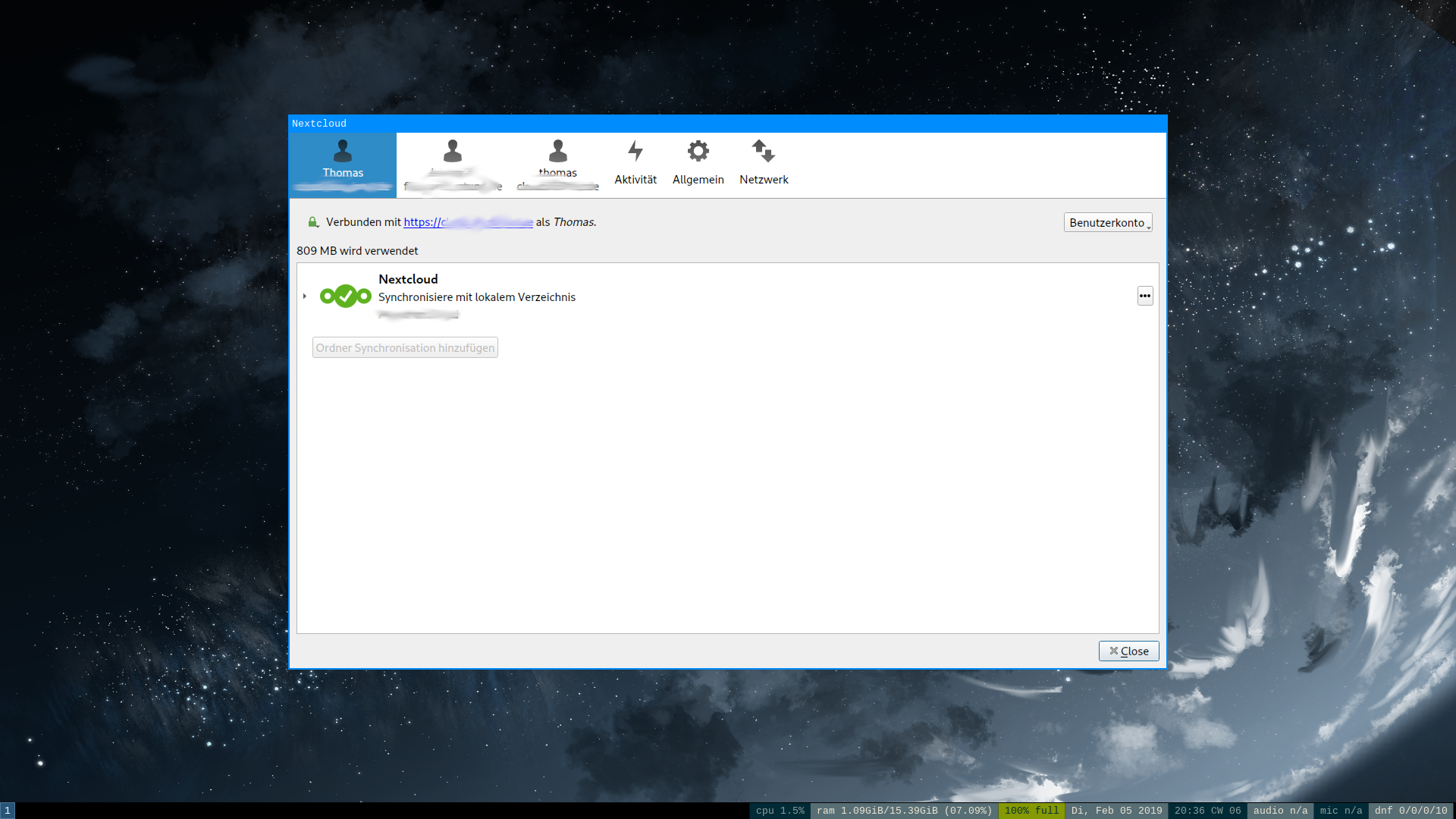Click the 'mic n/a' status block
The height and width of the screenshot is (819, 1456).
point(1341,811)
